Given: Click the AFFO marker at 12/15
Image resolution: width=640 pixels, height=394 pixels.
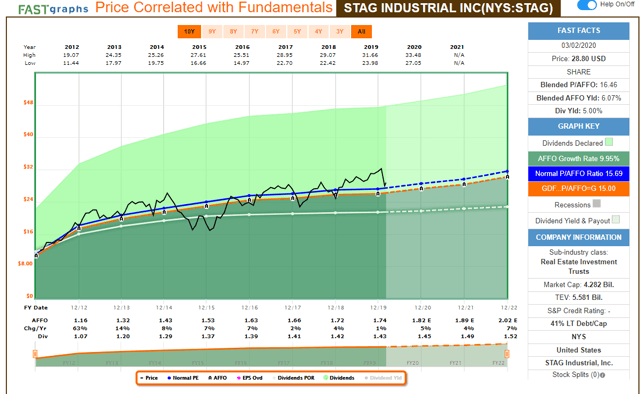Looking at the screenshot, I should click(206, 206).
